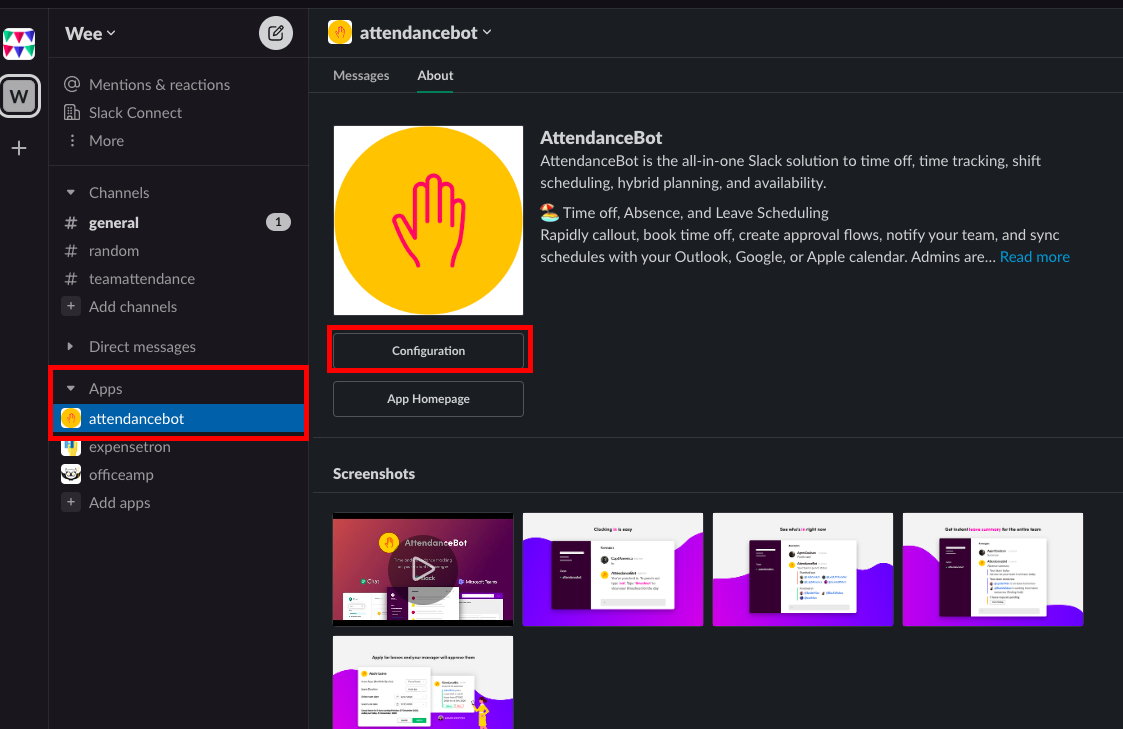Click the three-dot More icon
1123x729 pixels.
pos(72,140)
